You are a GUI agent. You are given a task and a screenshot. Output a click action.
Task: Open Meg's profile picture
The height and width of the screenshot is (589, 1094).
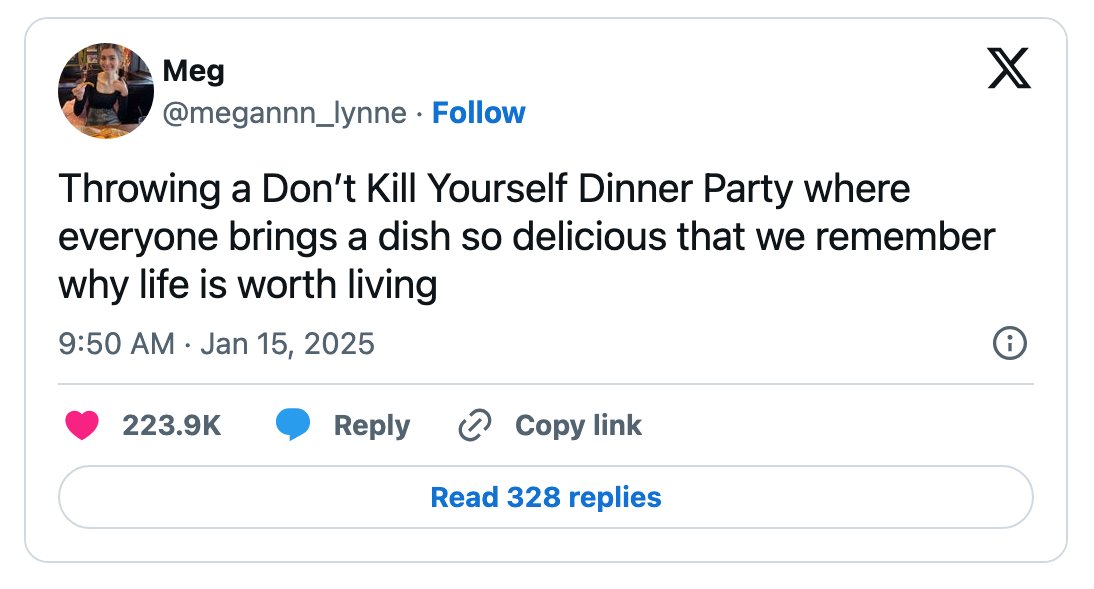[106, 91]
